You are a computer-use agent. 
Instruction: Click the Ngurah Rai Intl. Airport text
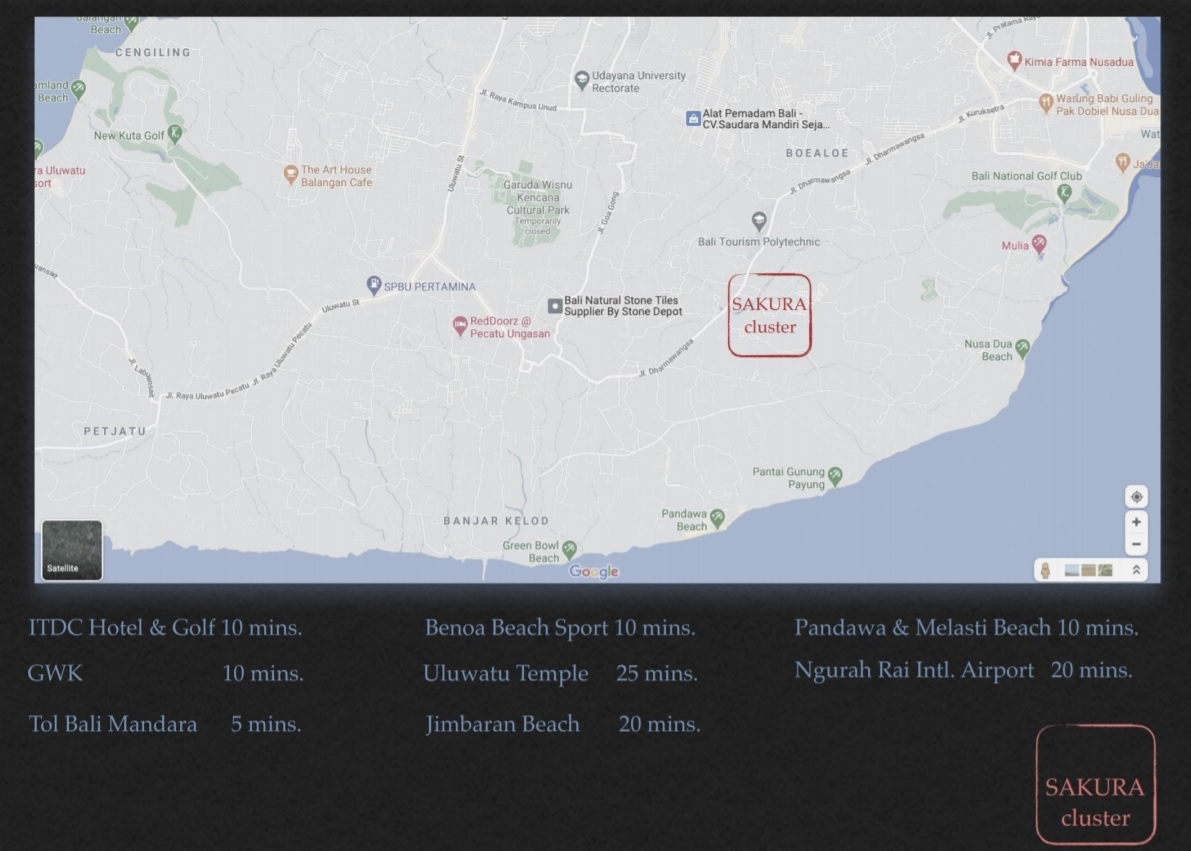914,670
